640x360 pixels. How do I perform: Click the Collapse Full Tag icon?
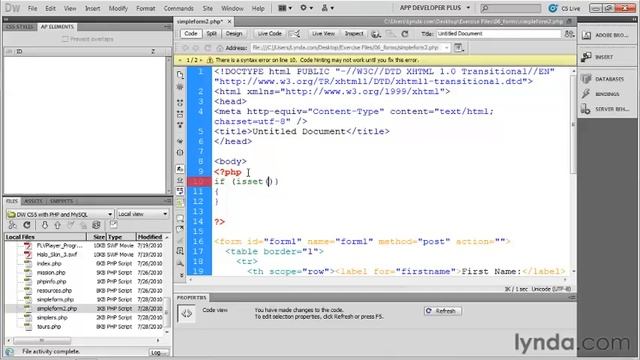click(x=180, y=103)
